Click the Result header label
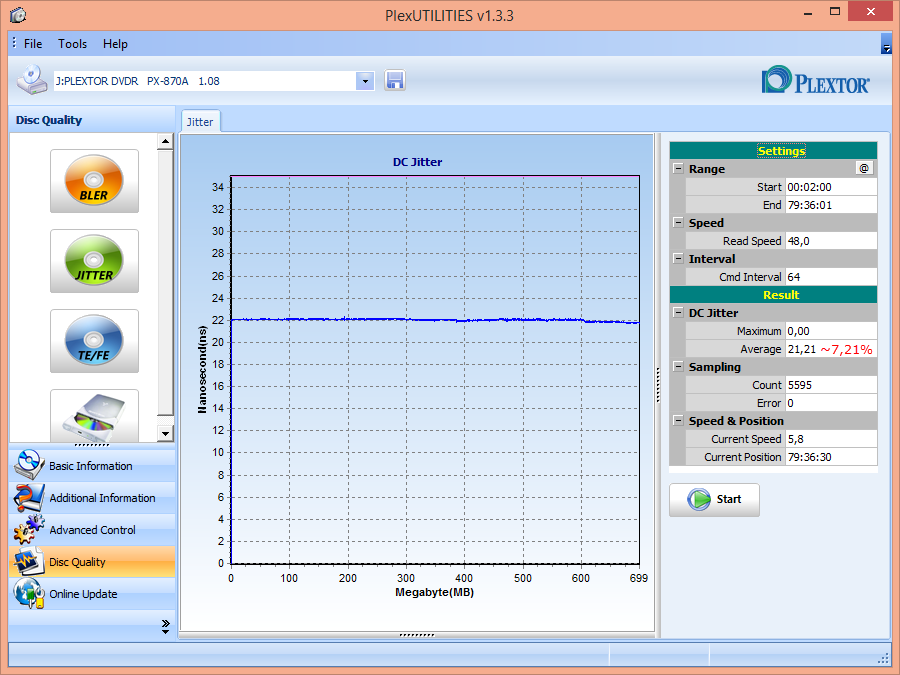 (x=781, y=295)
